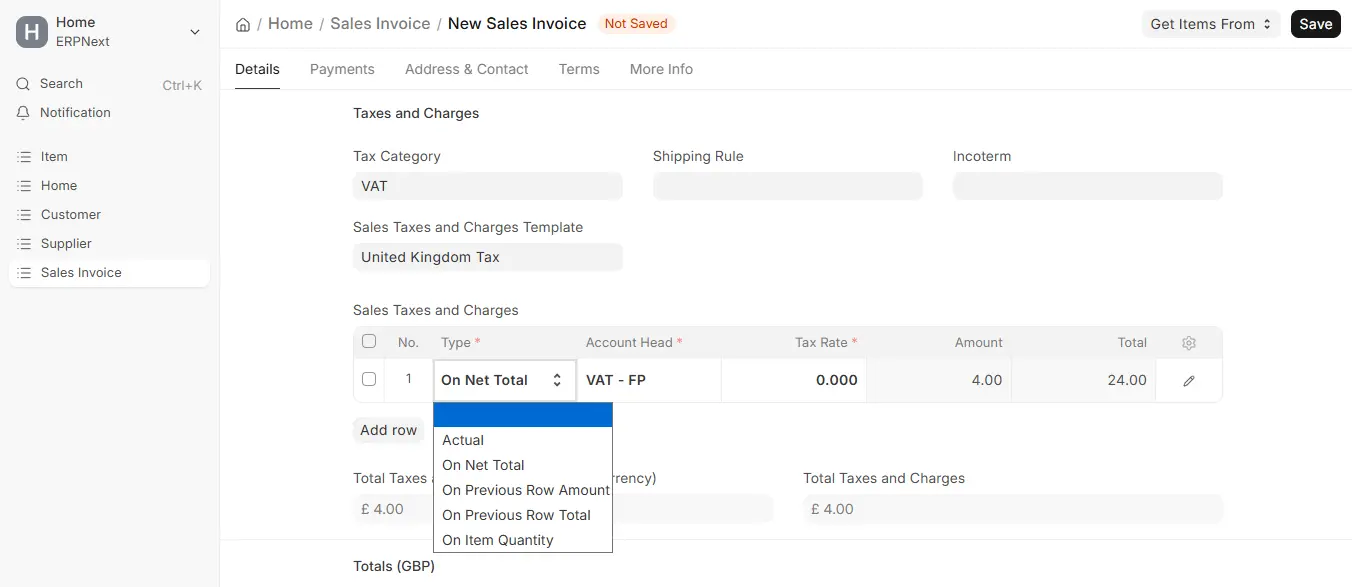Screen dimensions: 1352x587
Task: Choose On Net Total from the dropdown list
Action: (523, 465)
